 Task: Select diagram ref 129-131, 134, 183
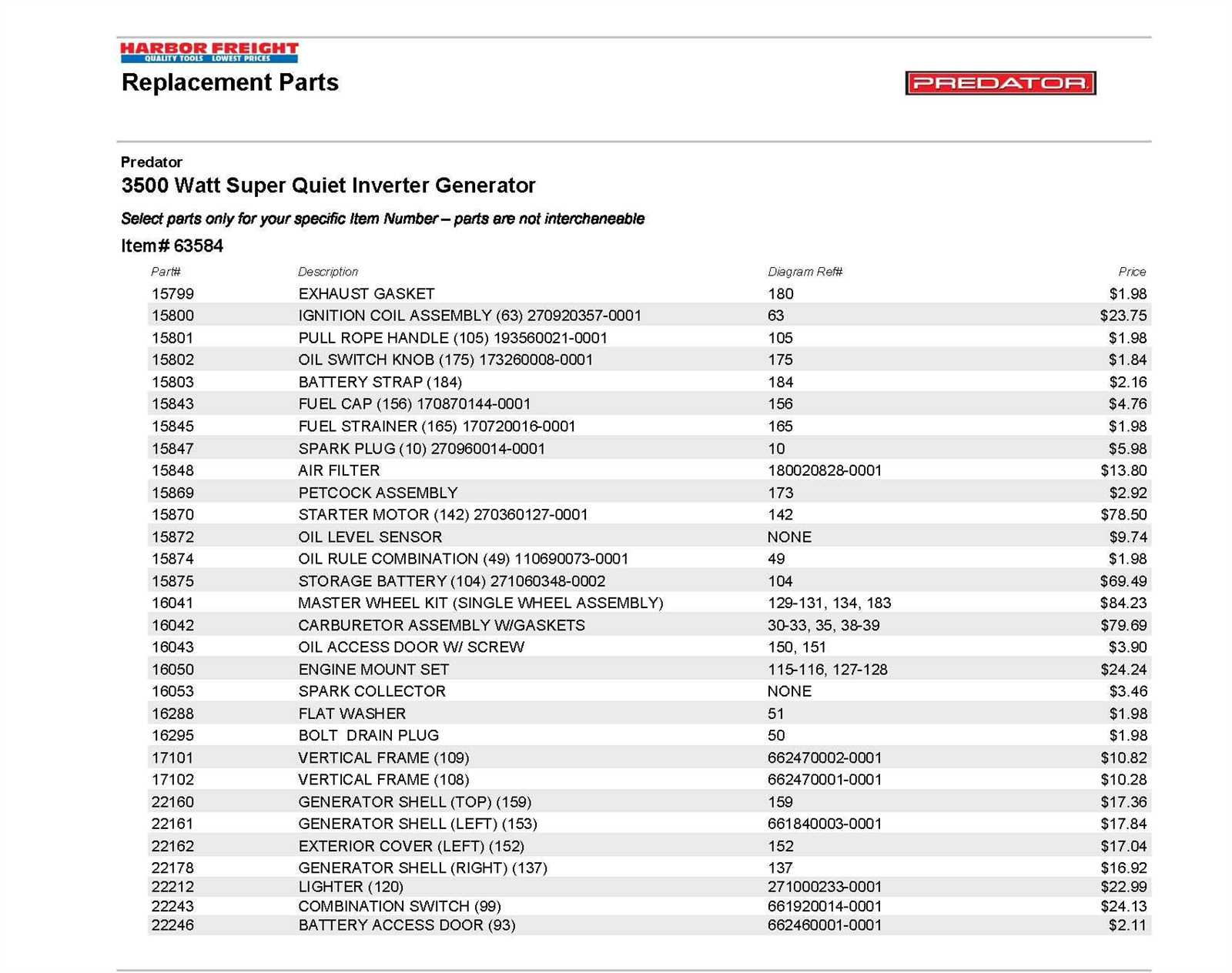pos(829,604)
